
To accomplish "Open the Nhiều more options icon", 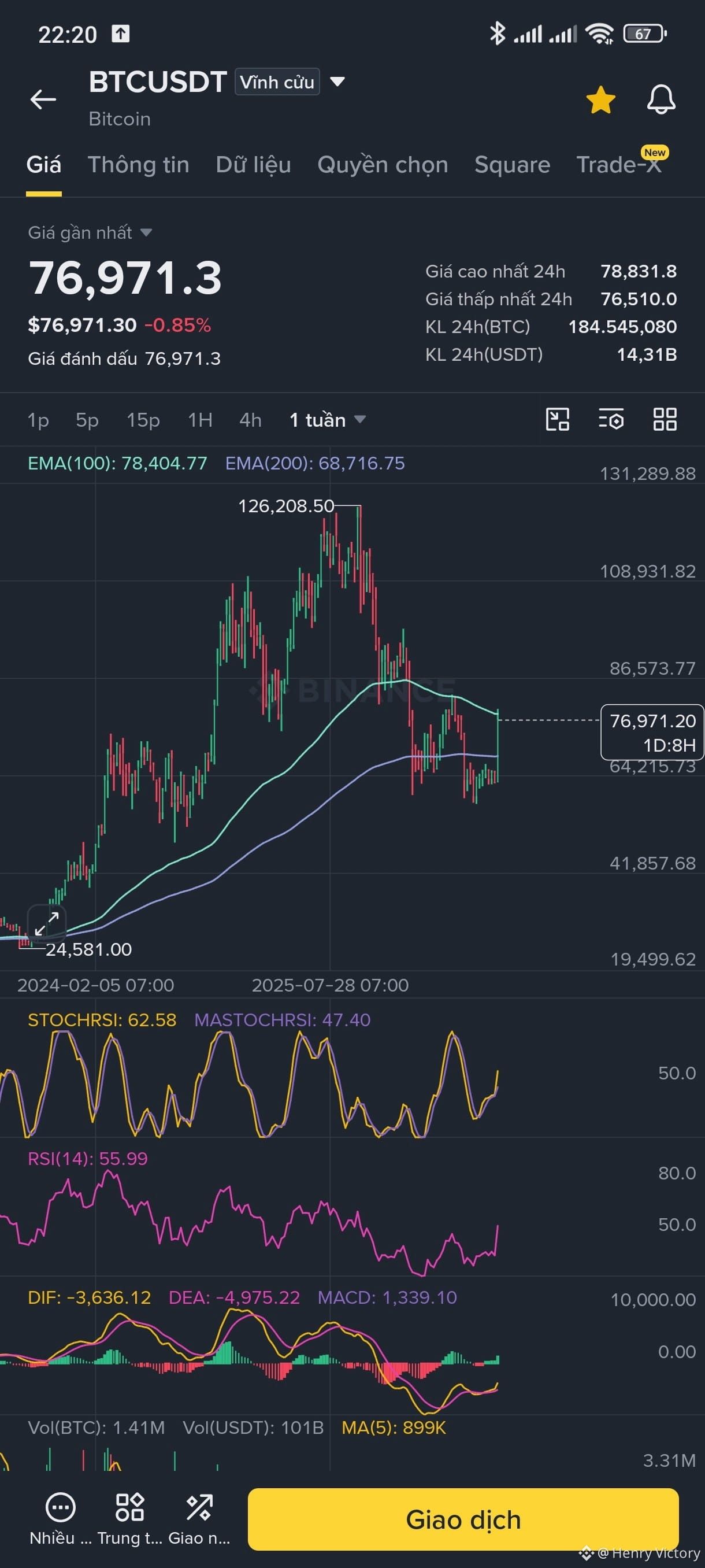I will (60, 1518).
